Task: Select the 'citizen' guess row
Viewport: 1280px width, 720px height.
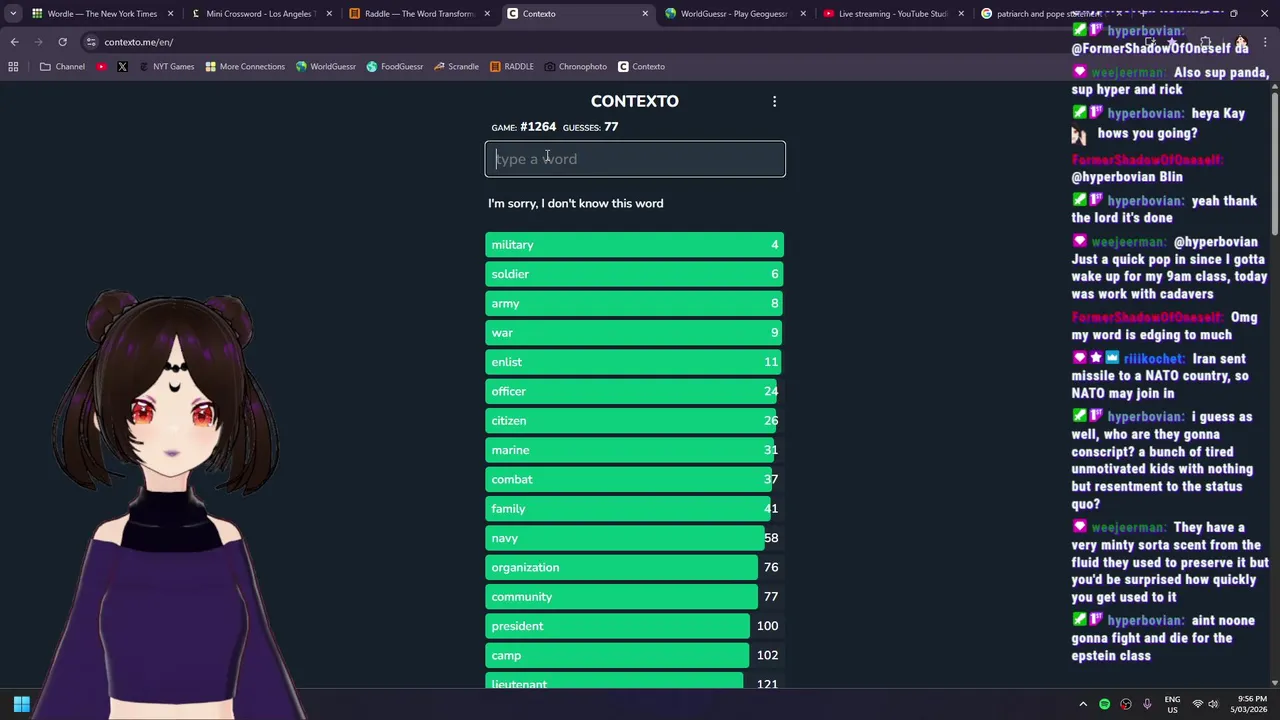Action: pyautogui.click(x=635, y=421)
